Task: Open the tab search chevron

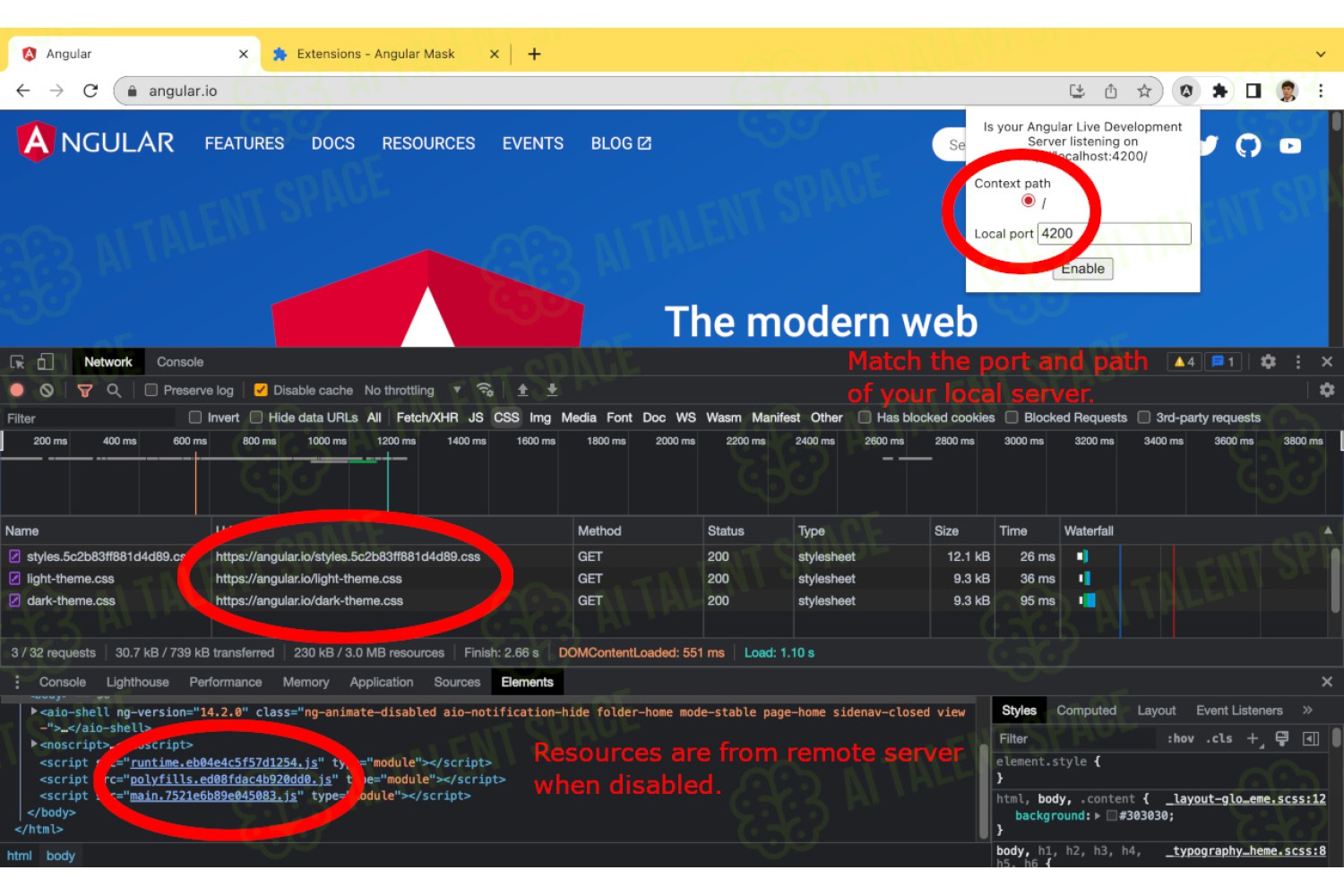Action: (x=1321, y=54)
